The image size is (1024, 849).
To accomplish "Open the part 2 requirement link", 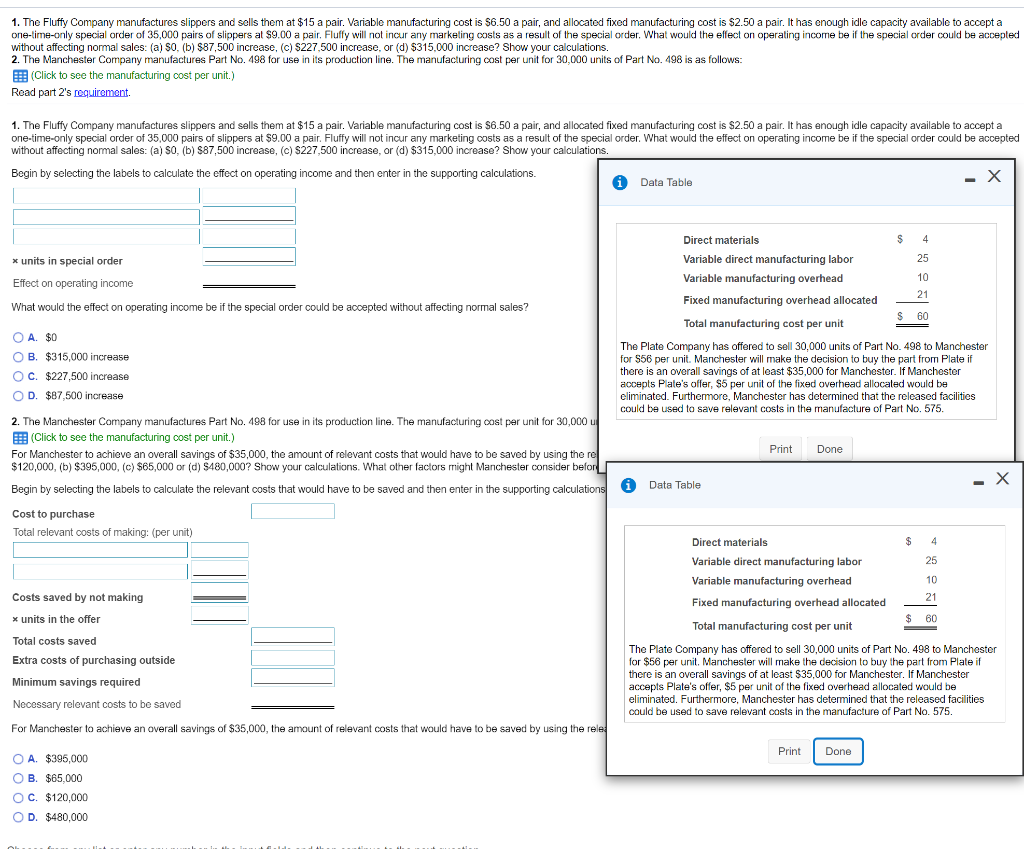I will pyautogui.click(x=101, y=92).
